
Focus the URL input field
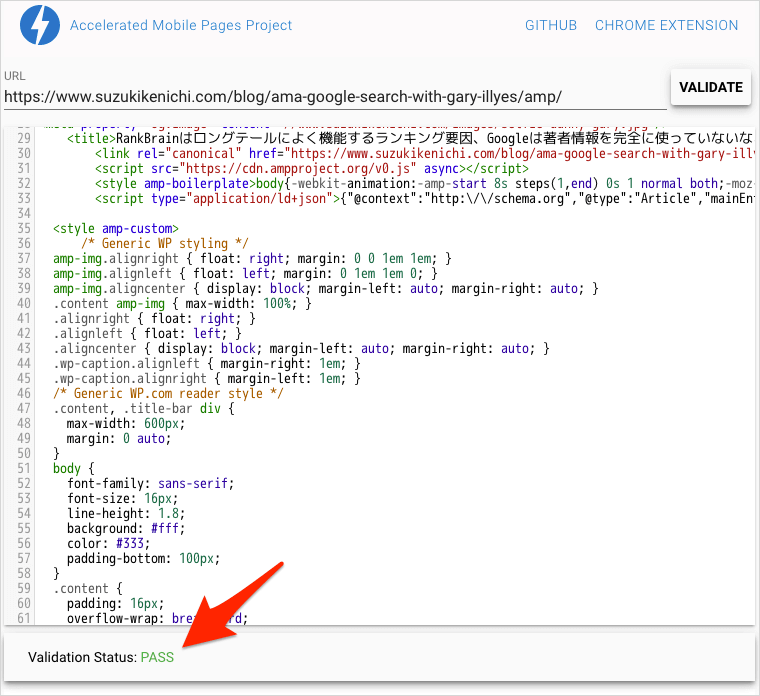coord(335,97)
